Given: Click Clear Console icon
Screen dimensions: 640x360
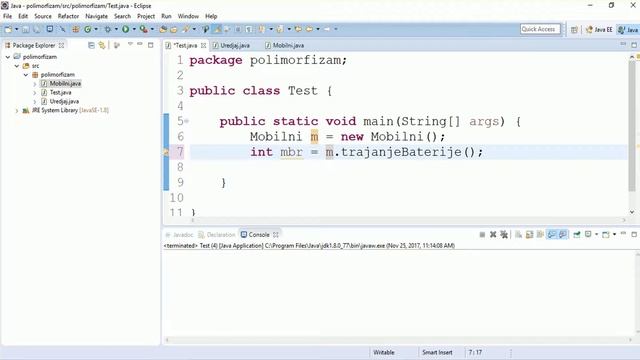Looking at the screenshot, I should tap(518, 235).
